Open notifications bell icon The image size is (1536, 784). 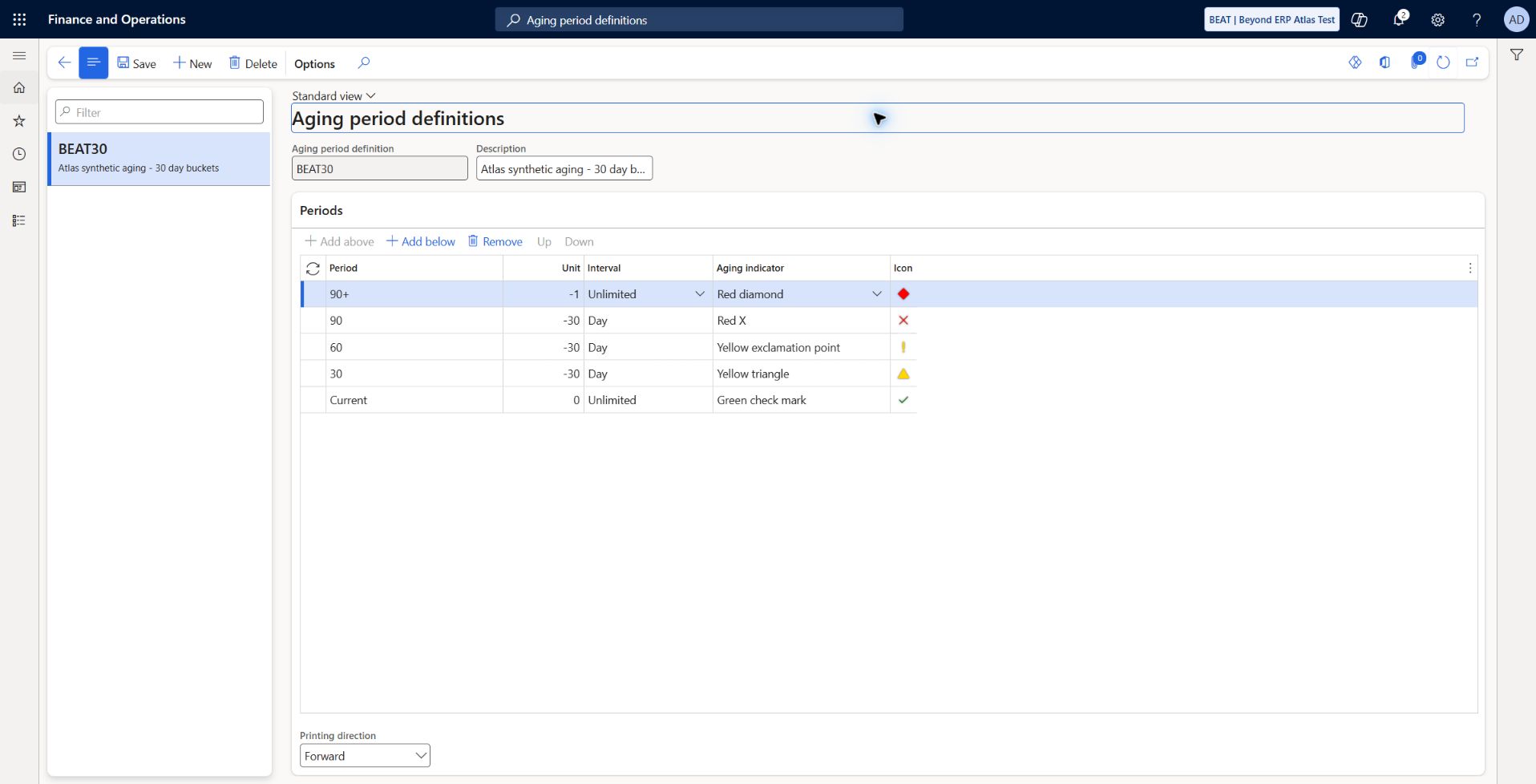[x=1399, y=19]
